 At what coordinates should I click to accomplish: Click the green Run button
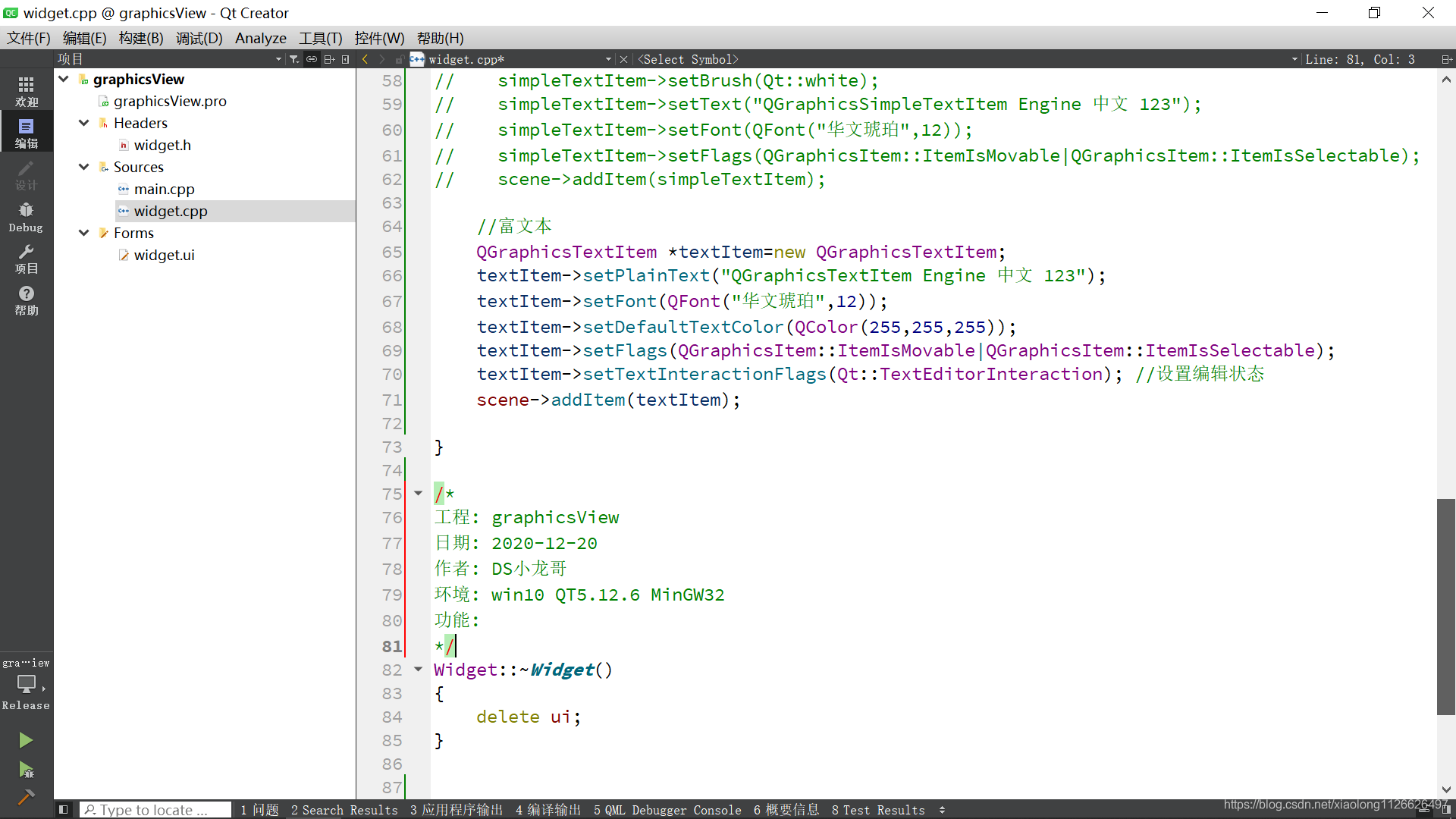pos(26,740)
